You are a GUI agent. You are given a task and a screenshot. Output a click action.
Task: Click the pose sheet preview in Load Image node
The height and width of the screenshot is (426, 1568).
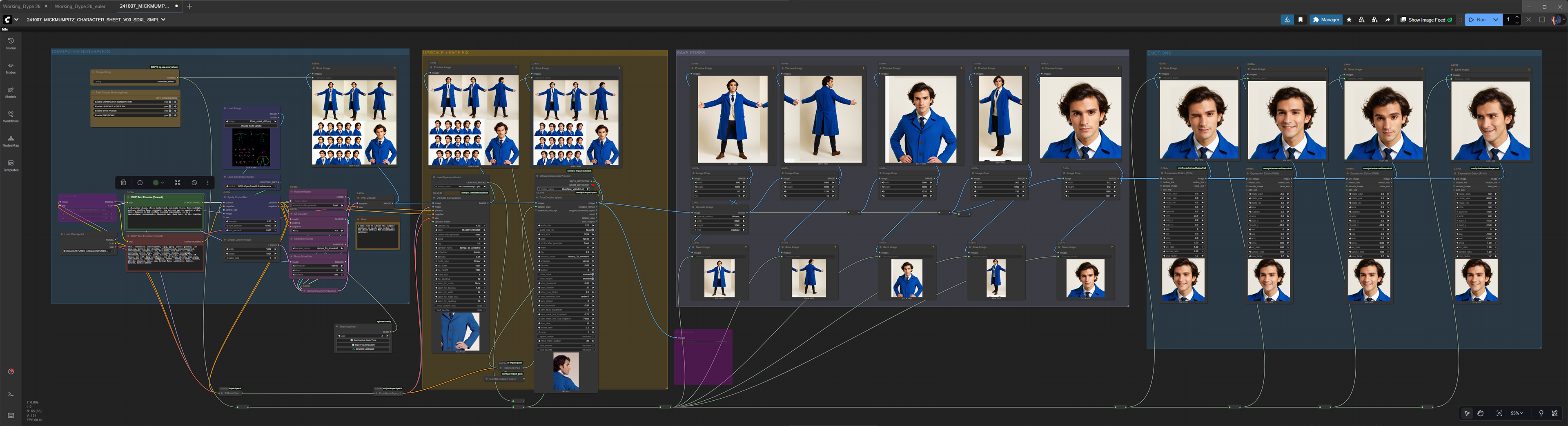251,146
